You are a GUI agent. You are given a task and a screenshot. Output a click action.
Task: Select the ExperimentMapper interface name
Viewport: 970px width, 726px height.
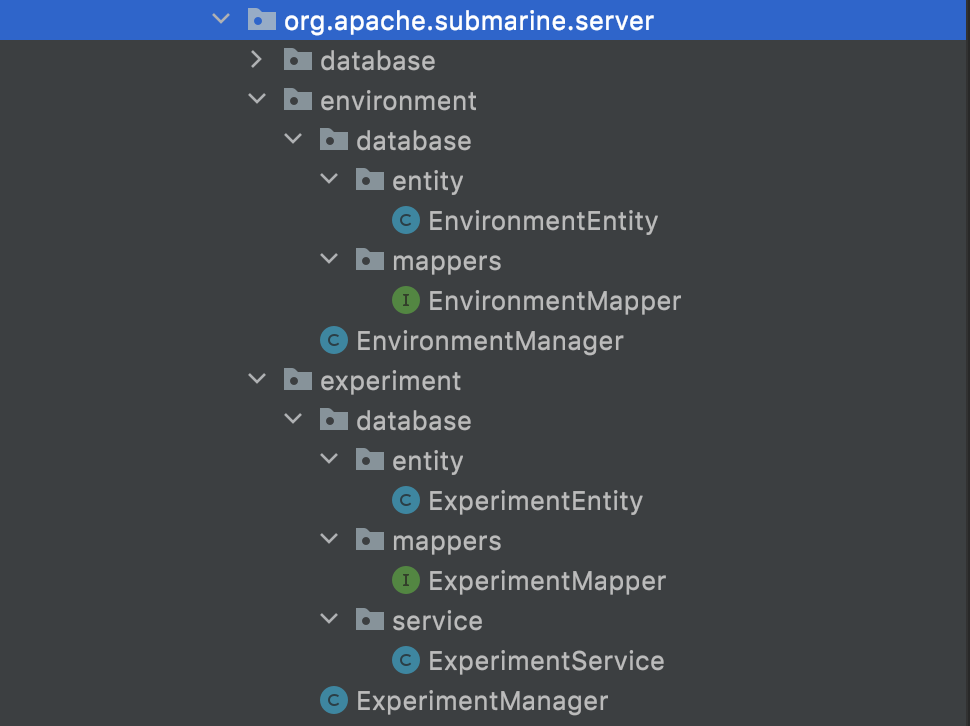[x=547, y=581]
